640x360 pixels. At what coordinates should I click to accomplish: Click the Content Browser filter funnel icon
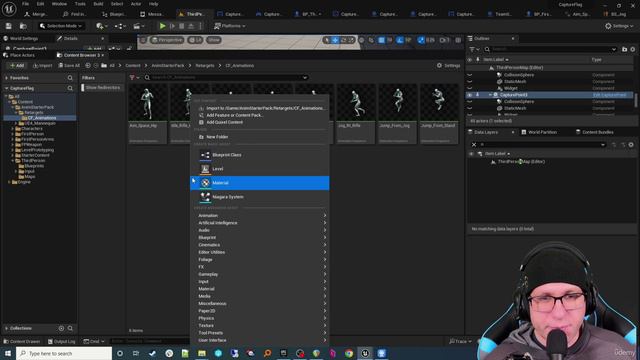pos(132,78)
